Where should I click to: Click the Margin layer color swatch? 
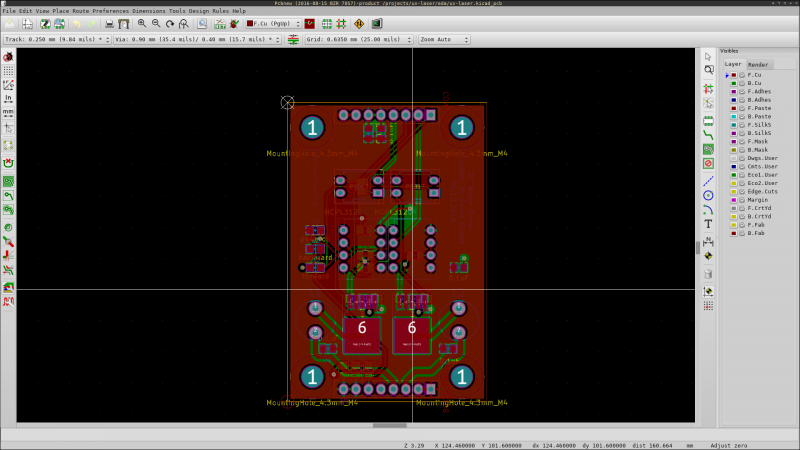coord(734,200)
